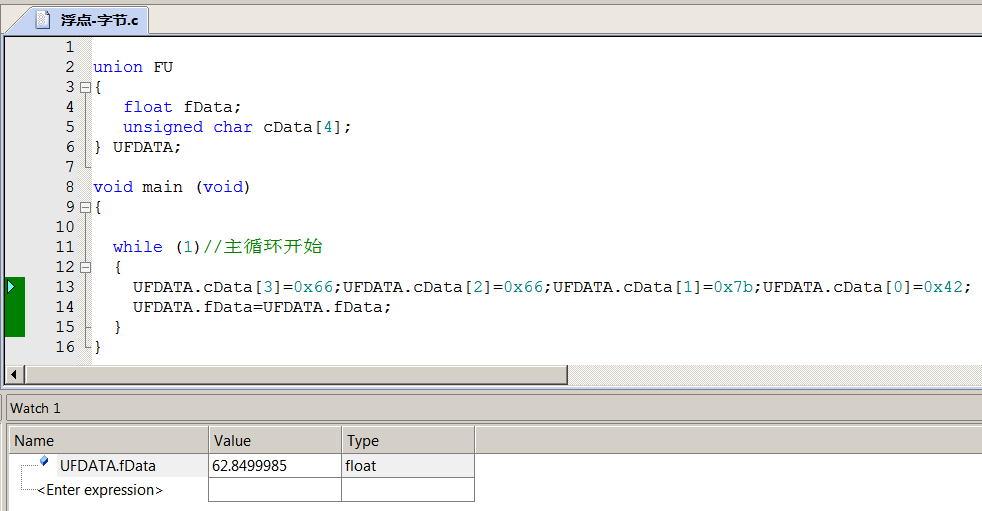Screen dimensions: 982x511
Task: Click the program counter arrow at line 13
Action: (x=11, y=287)
